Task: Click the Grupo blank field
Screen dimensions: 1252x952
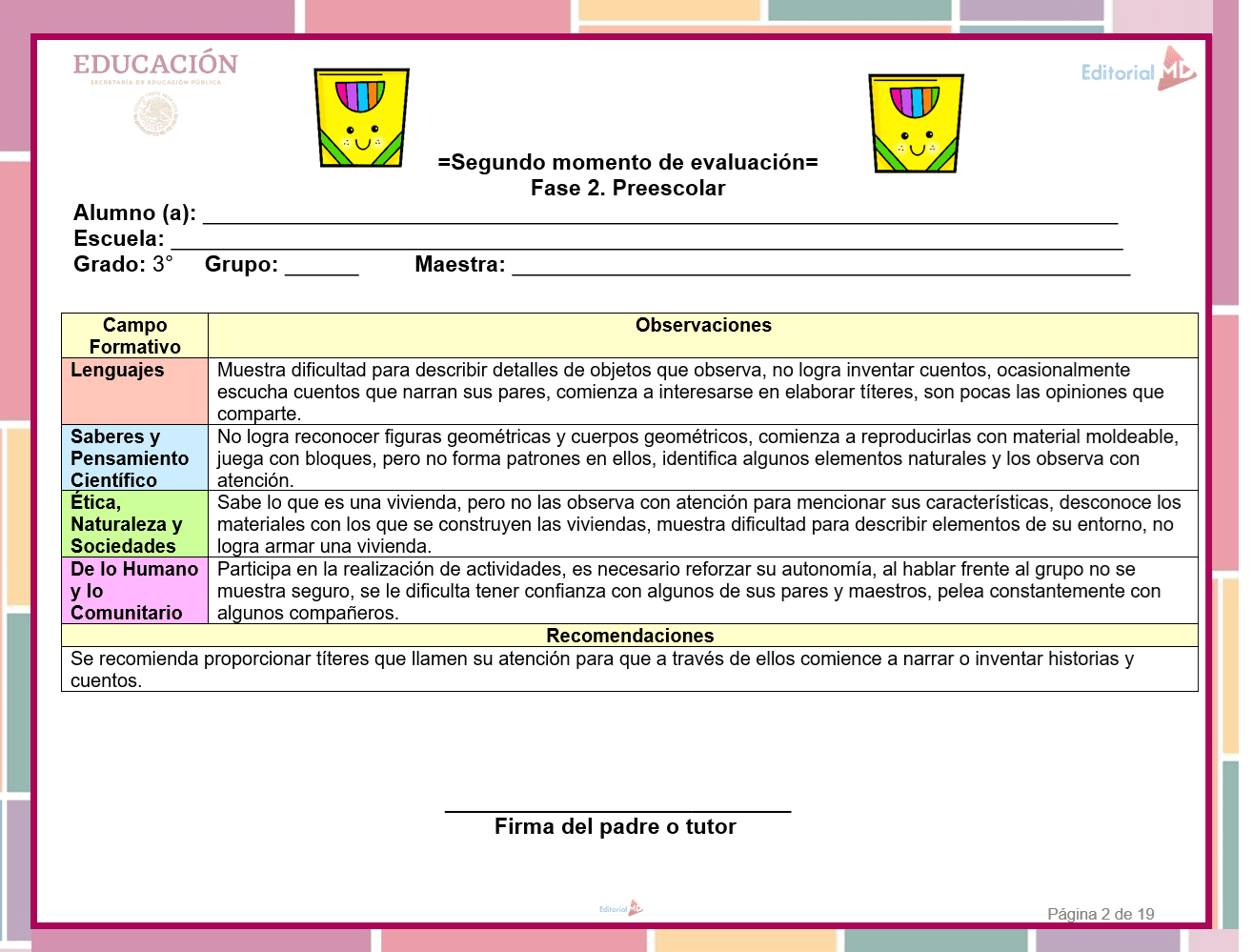Action: point(321,266)
